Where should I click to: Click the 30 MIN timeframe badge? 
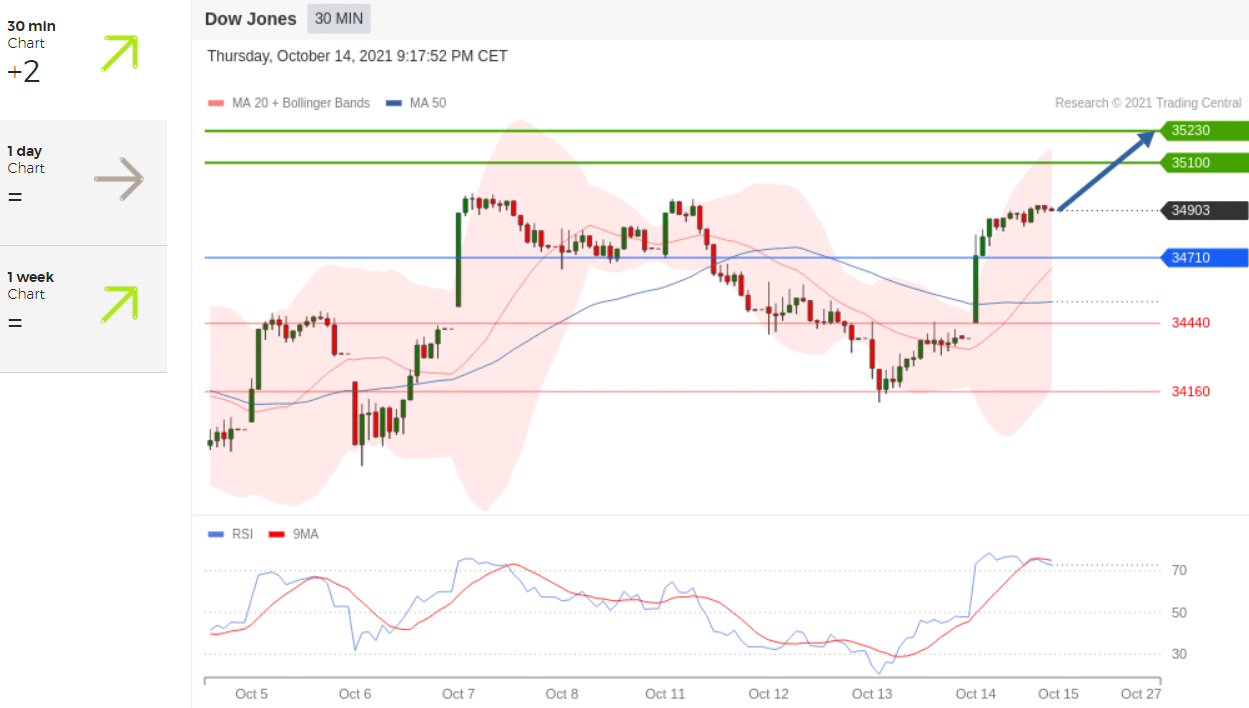(x=339, y=19)
